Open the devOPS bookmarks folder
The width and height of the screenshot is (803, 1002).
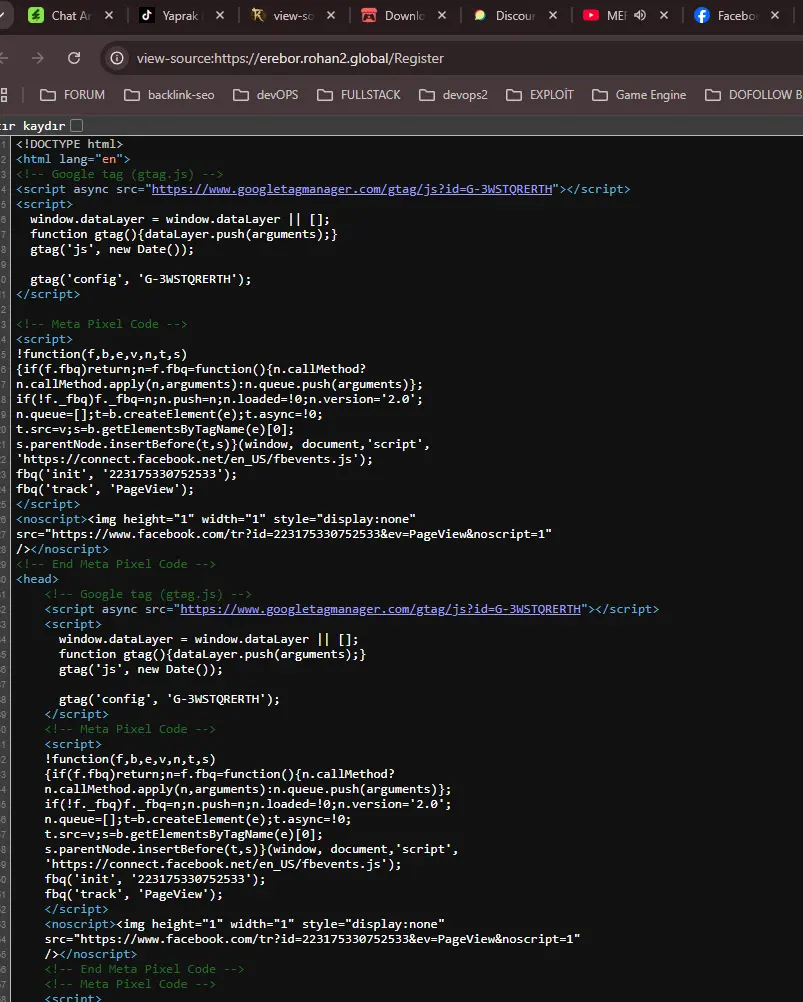point(265,95)
